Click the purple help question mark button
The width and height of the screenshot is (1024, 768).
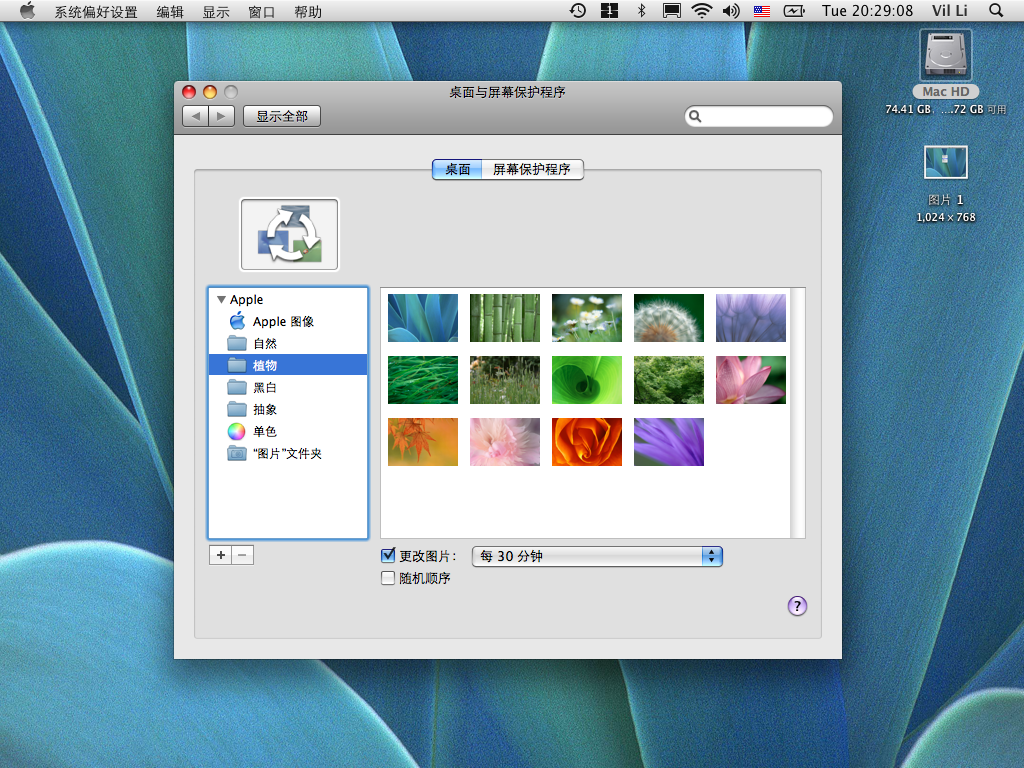click(797, 606)
